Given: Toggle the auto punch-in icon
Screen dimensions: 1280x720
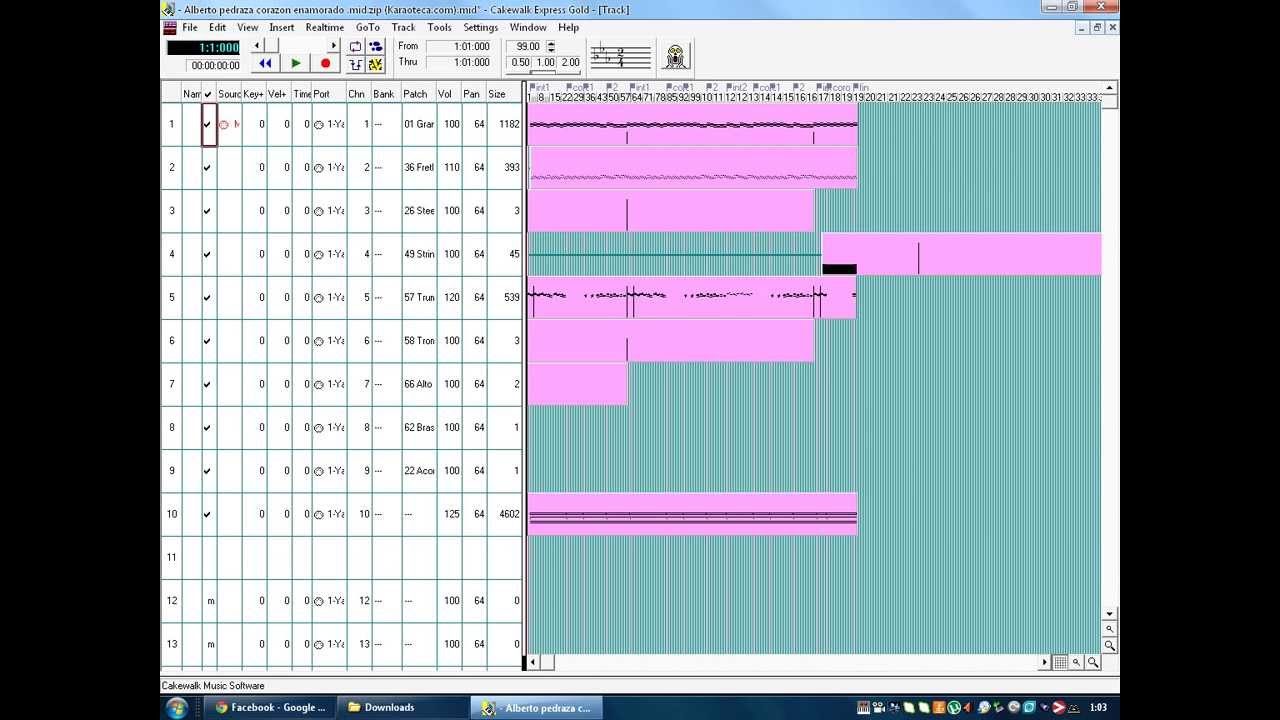Looking at the screenshot, I should point(355,64).
